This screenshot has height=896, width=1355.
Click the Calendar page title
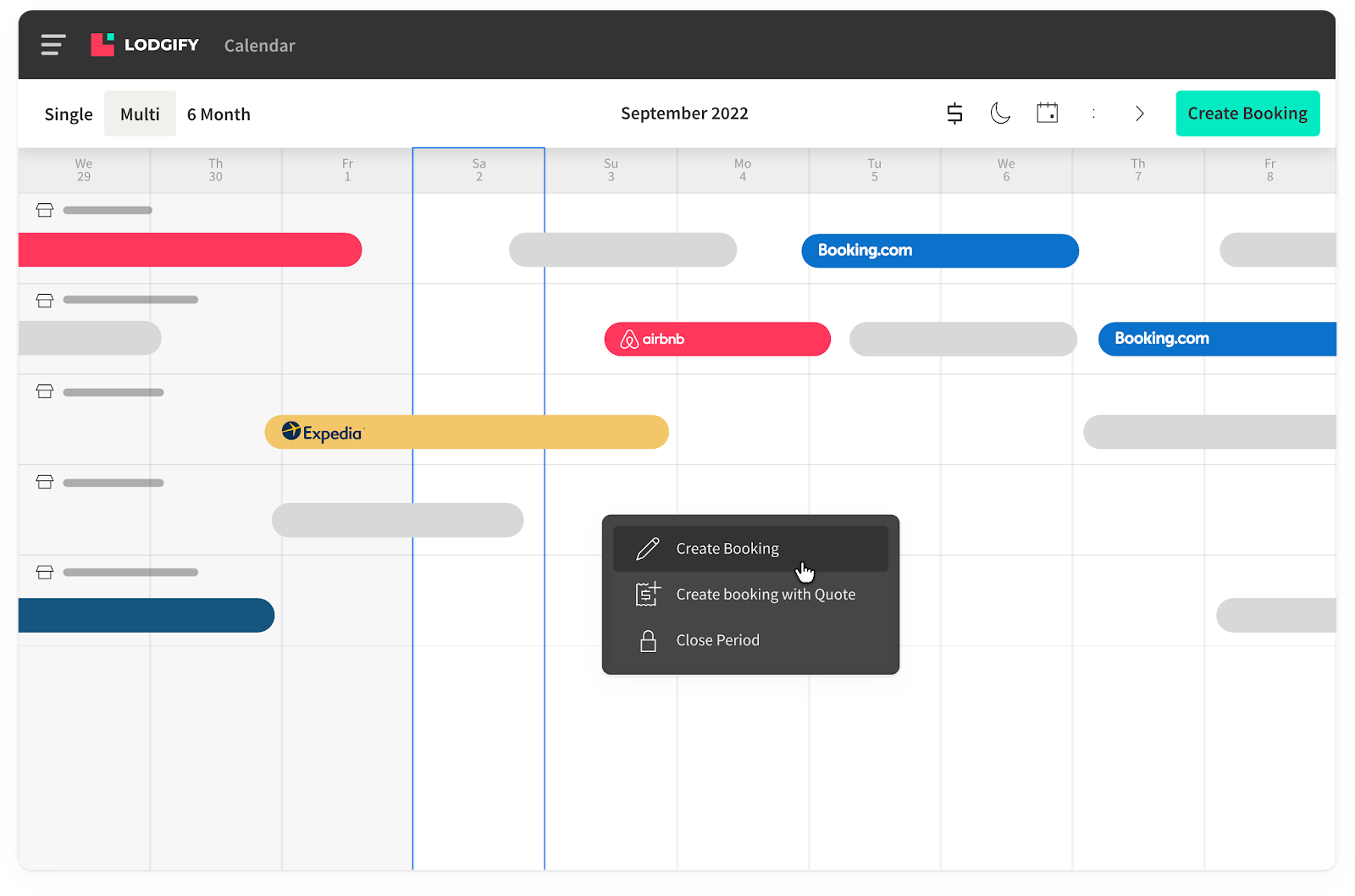(x=260, y=46)
